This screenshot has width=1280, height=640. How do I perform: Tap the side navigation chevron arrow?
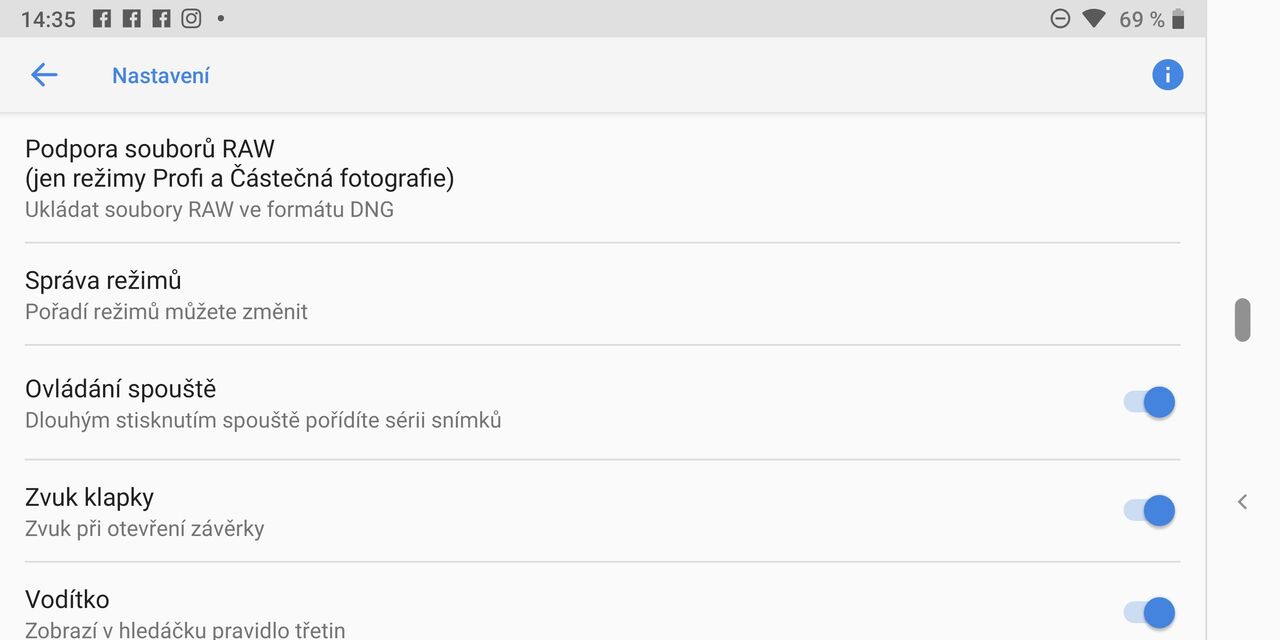pyautogui.click(x=1242, y=502)
